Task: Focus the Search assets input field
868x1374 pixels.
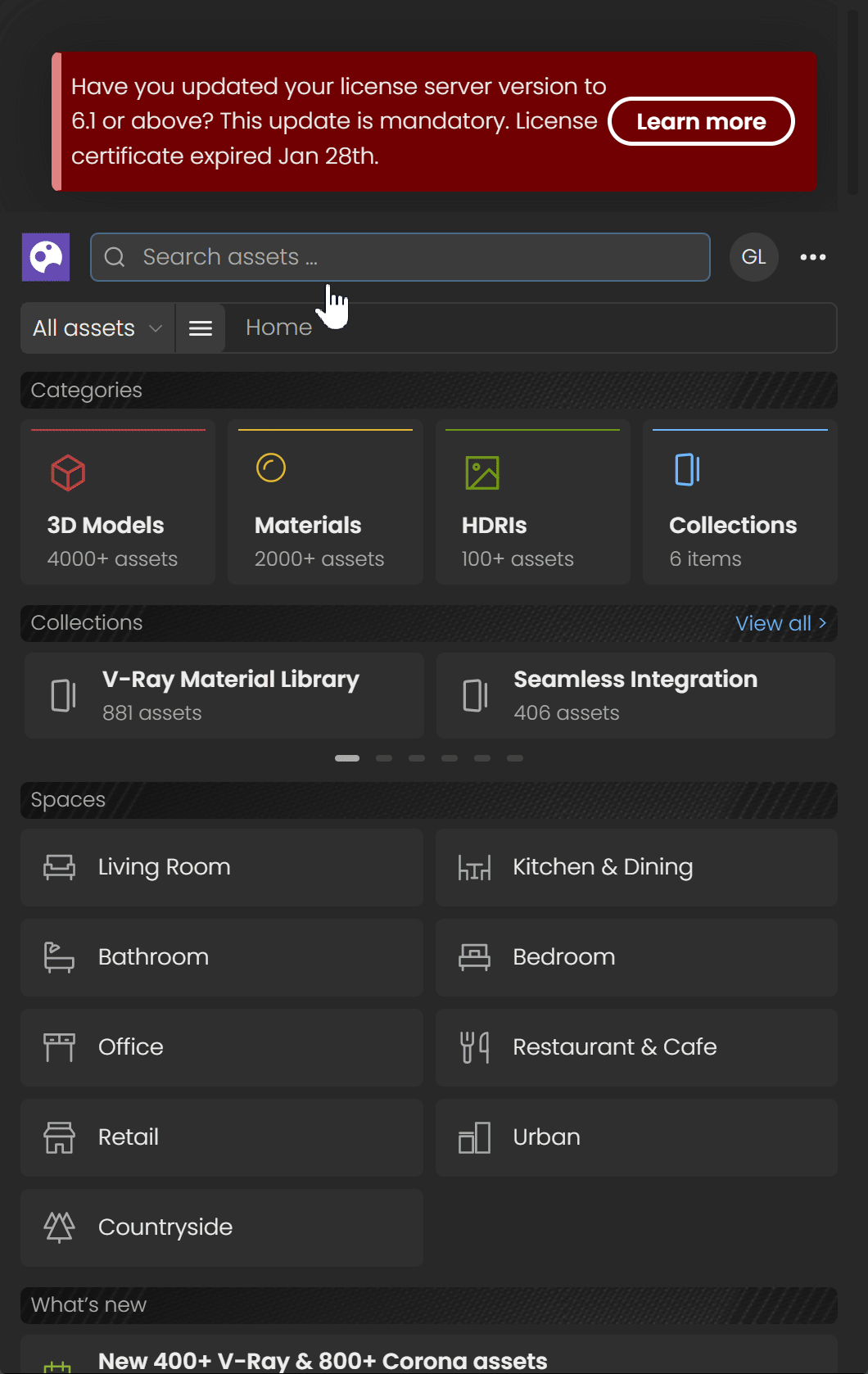Action: tap(400, 257)
